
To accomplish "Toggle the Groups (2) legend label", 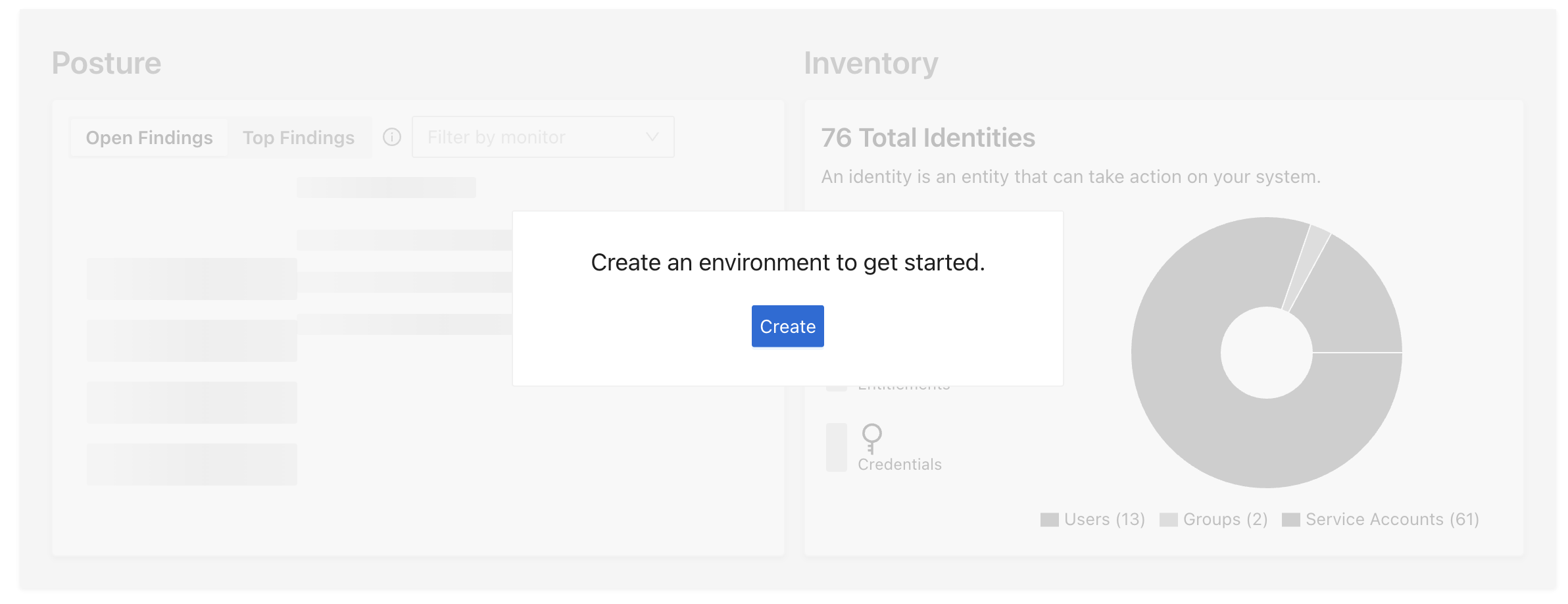I will pyautogui.click(x=1225, y=520).
